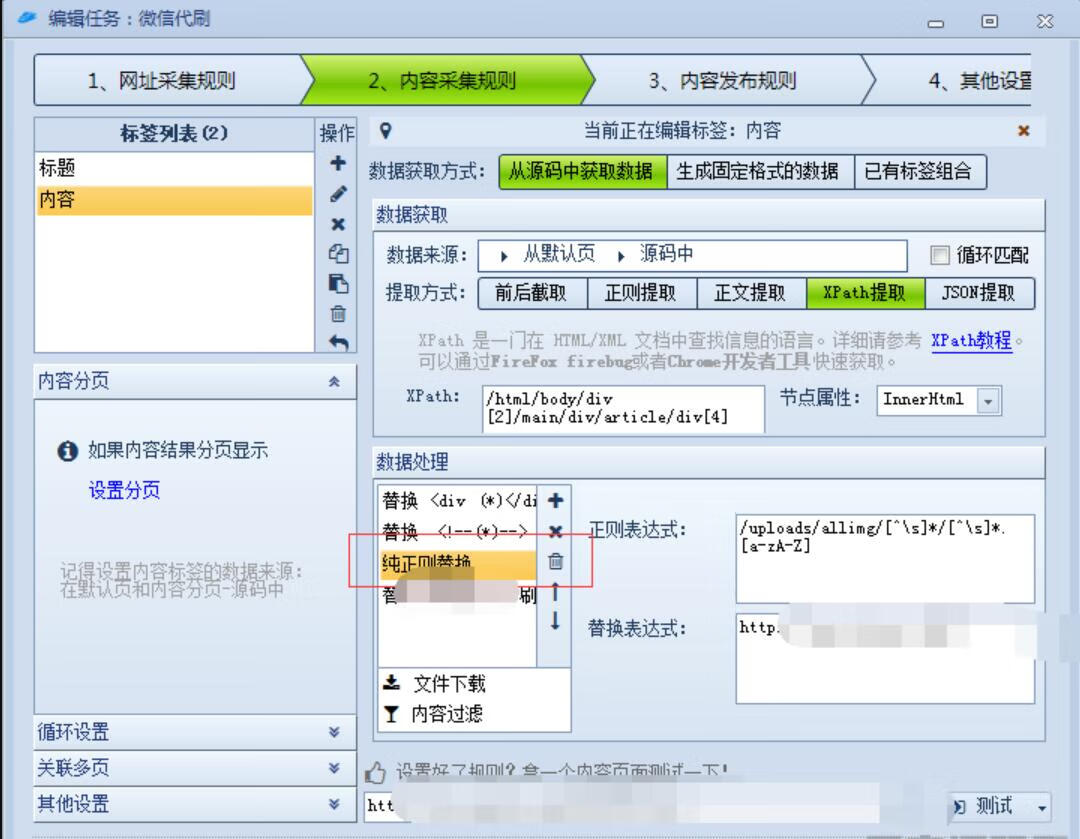Select the 替换 <!--(*)--> rule
1080x839 pixels.
458,531
